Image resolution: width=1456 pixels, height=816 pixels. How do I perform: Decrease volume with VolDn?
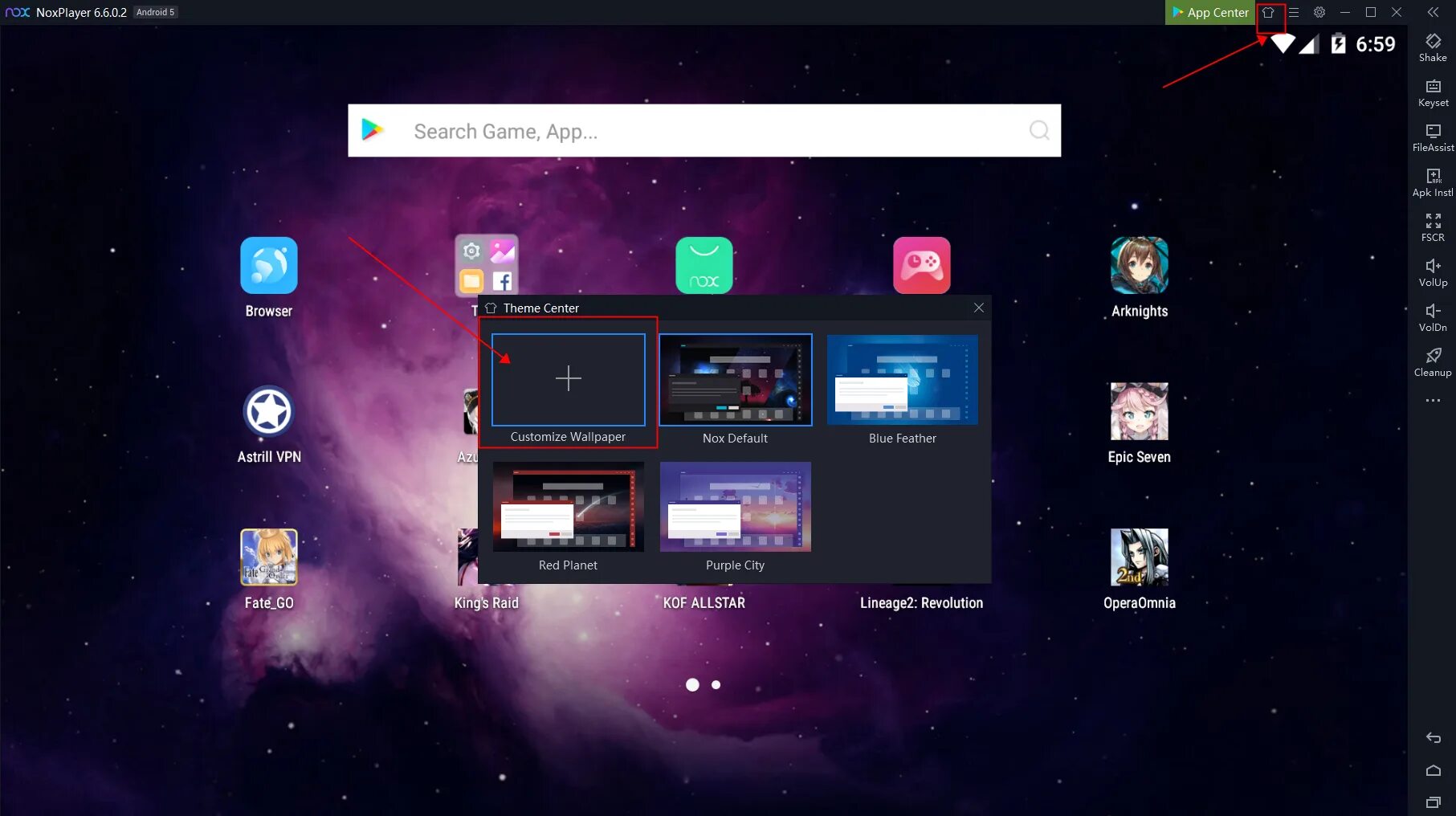pos(1433,317)
